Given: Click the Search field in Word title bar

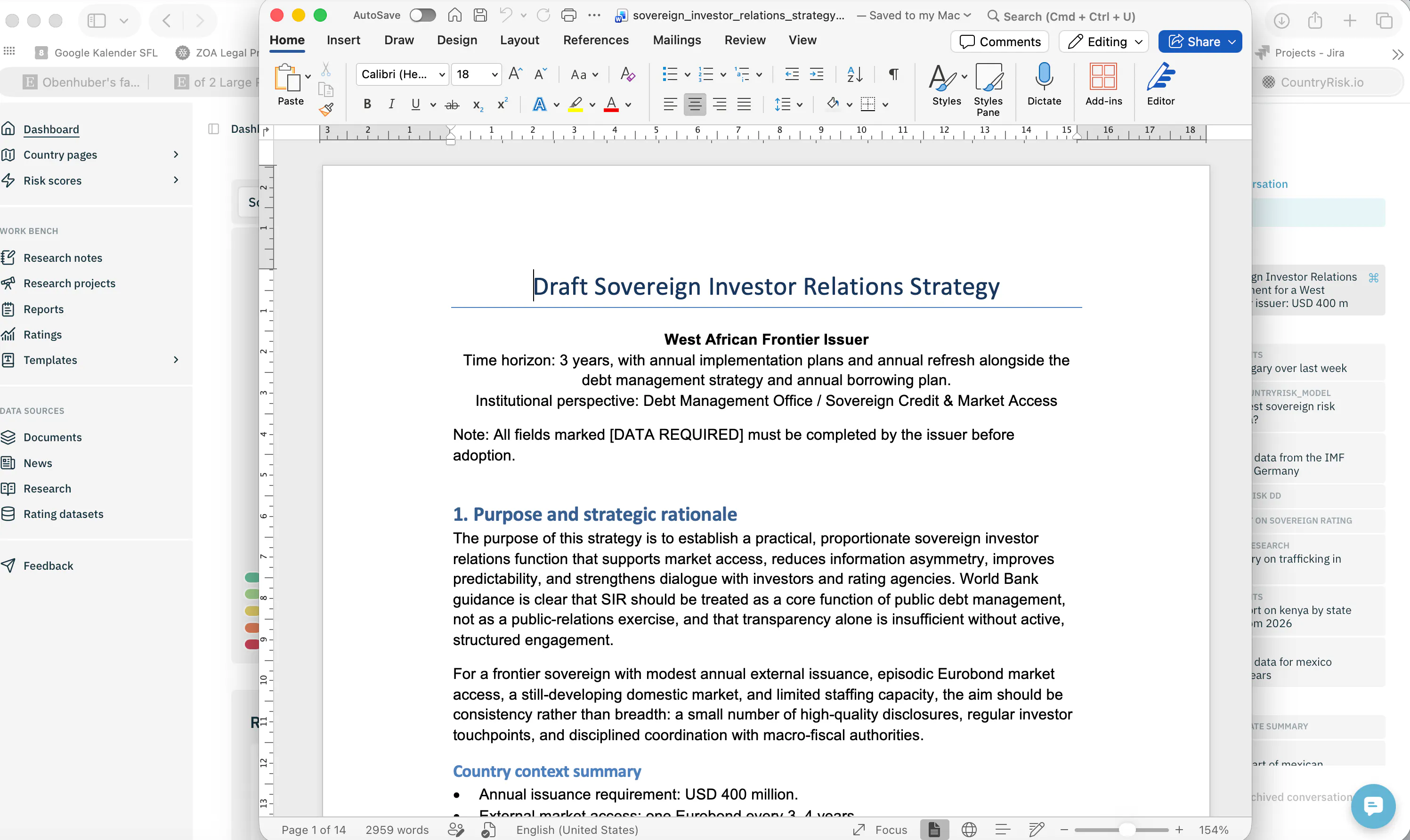Looking at the screenshot, I should (1062, 16).
